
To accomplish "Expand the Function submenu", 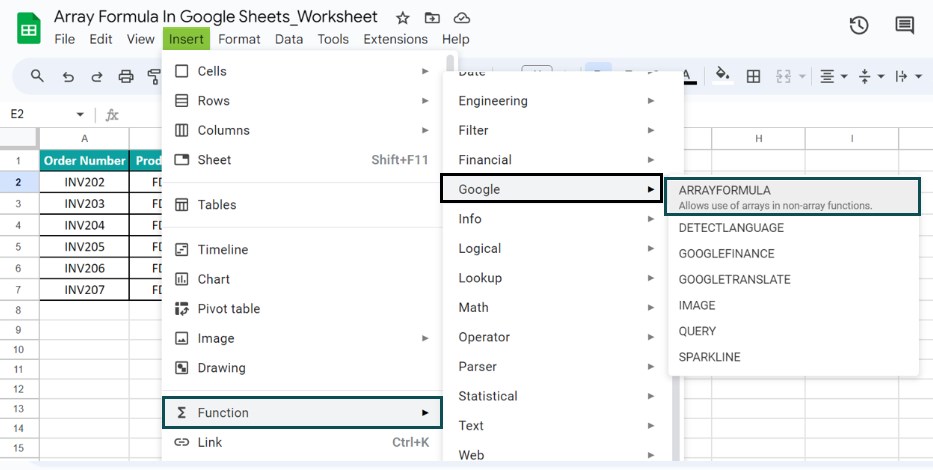I will pyautogui.click(x=302, y=412).
